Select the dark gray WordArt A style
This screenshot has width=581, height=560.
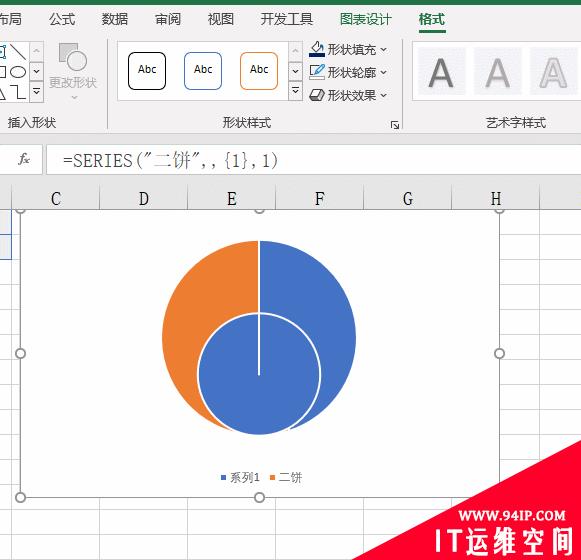coord(441,72)
